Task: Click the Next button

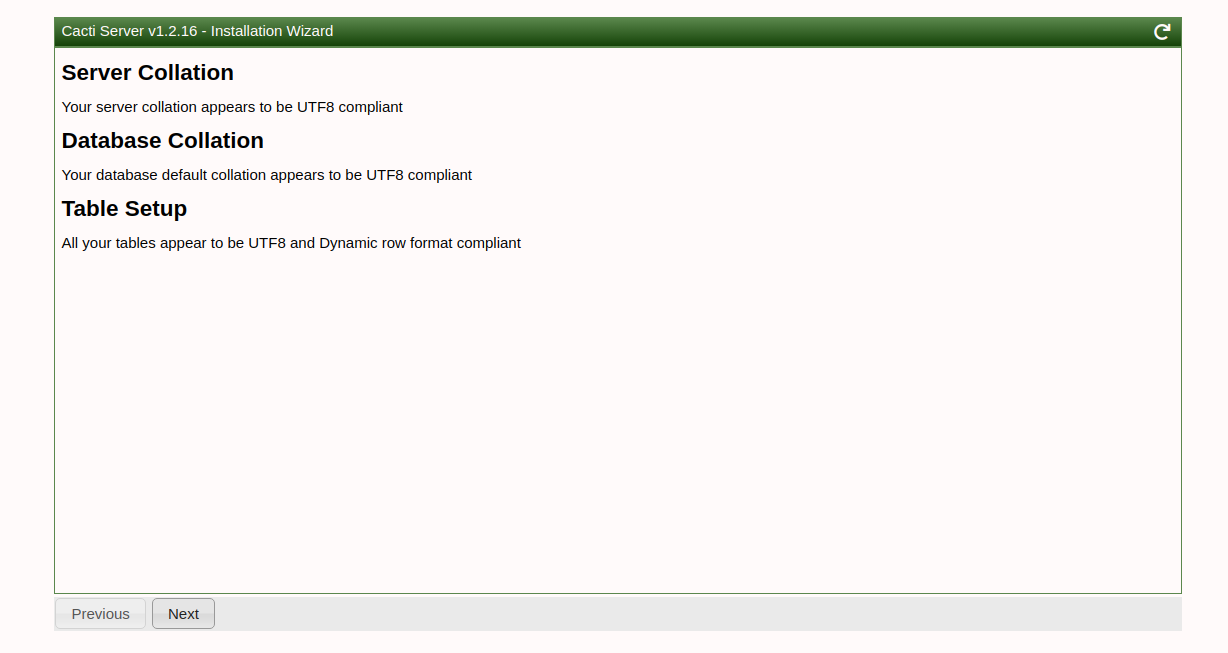Action: (183, 614)
